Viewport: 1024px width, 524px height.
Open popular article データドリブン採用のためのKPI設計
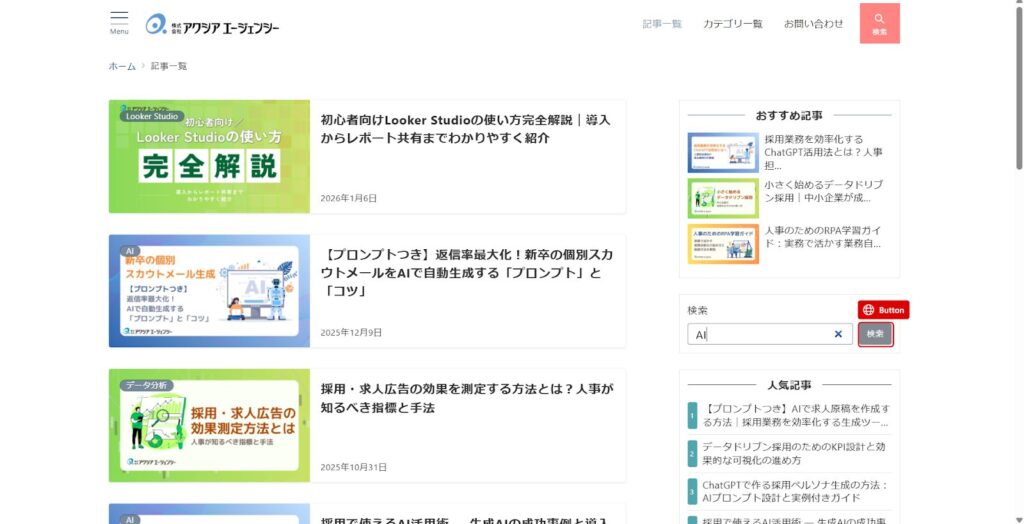[793, 453]
